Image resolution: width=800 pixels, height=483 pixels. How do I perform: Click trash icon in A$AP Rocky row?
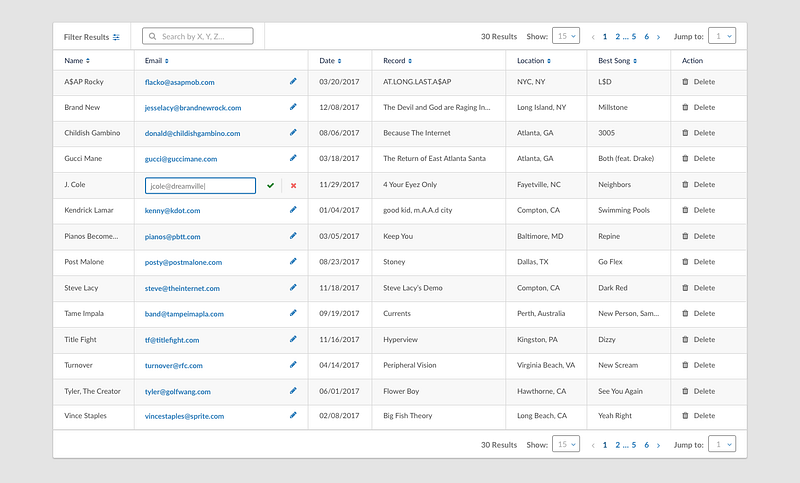point(685,82)
